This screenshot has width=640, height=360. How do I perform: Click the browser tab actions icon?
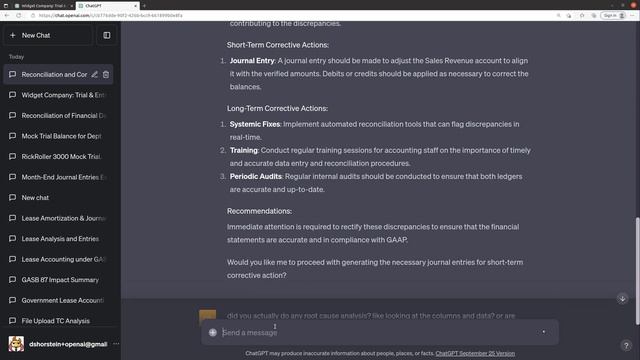pos(6,6)
